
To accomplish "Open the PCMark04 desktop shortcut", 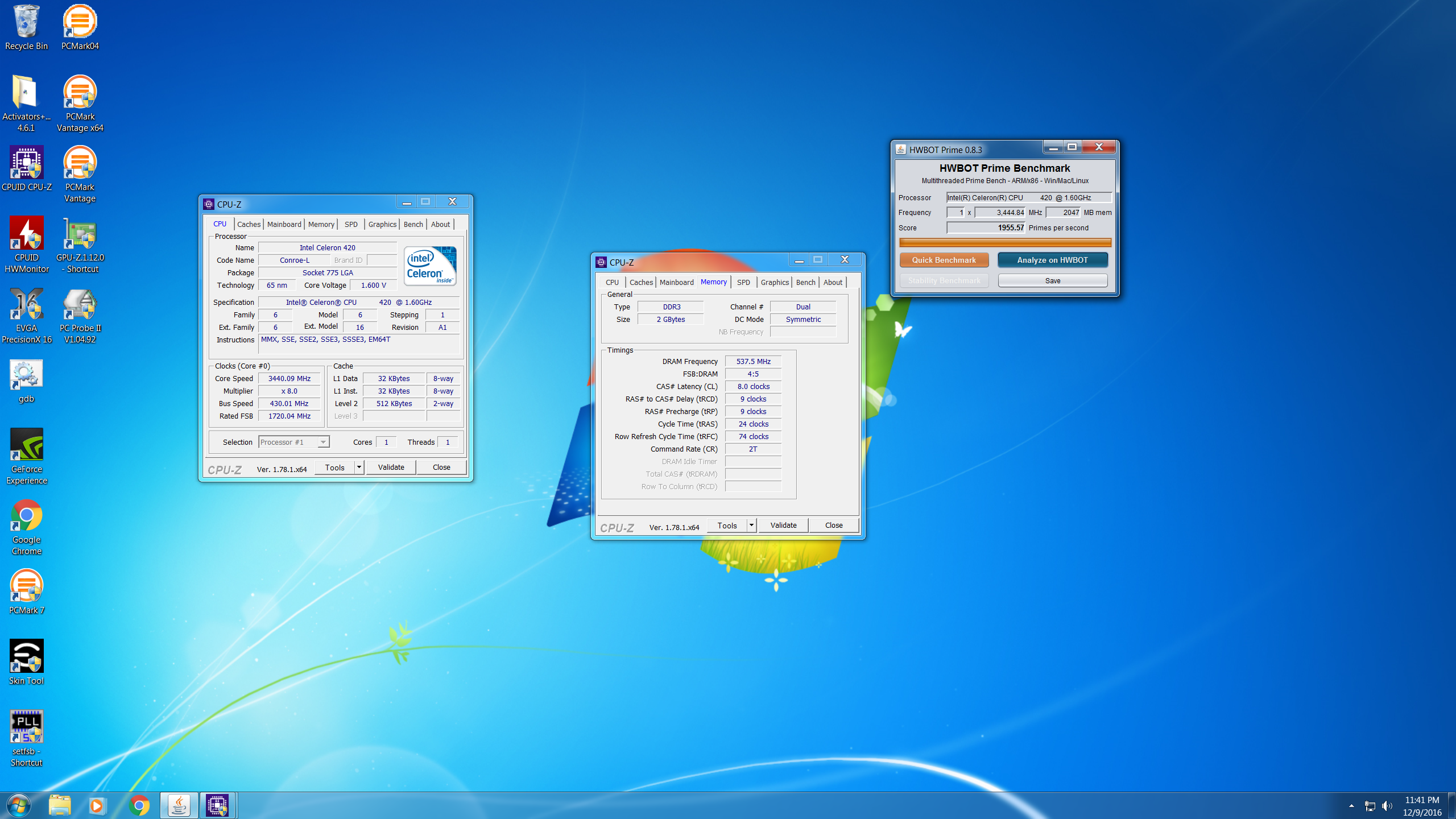I will [x=80, y=27].
